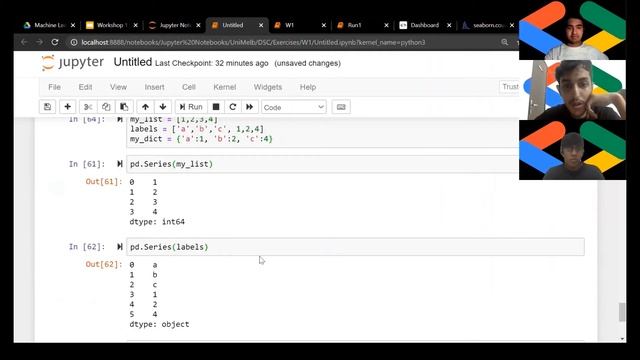
Task: Save notebook with the floppy disk icon
Action: (x=47, y=107)
